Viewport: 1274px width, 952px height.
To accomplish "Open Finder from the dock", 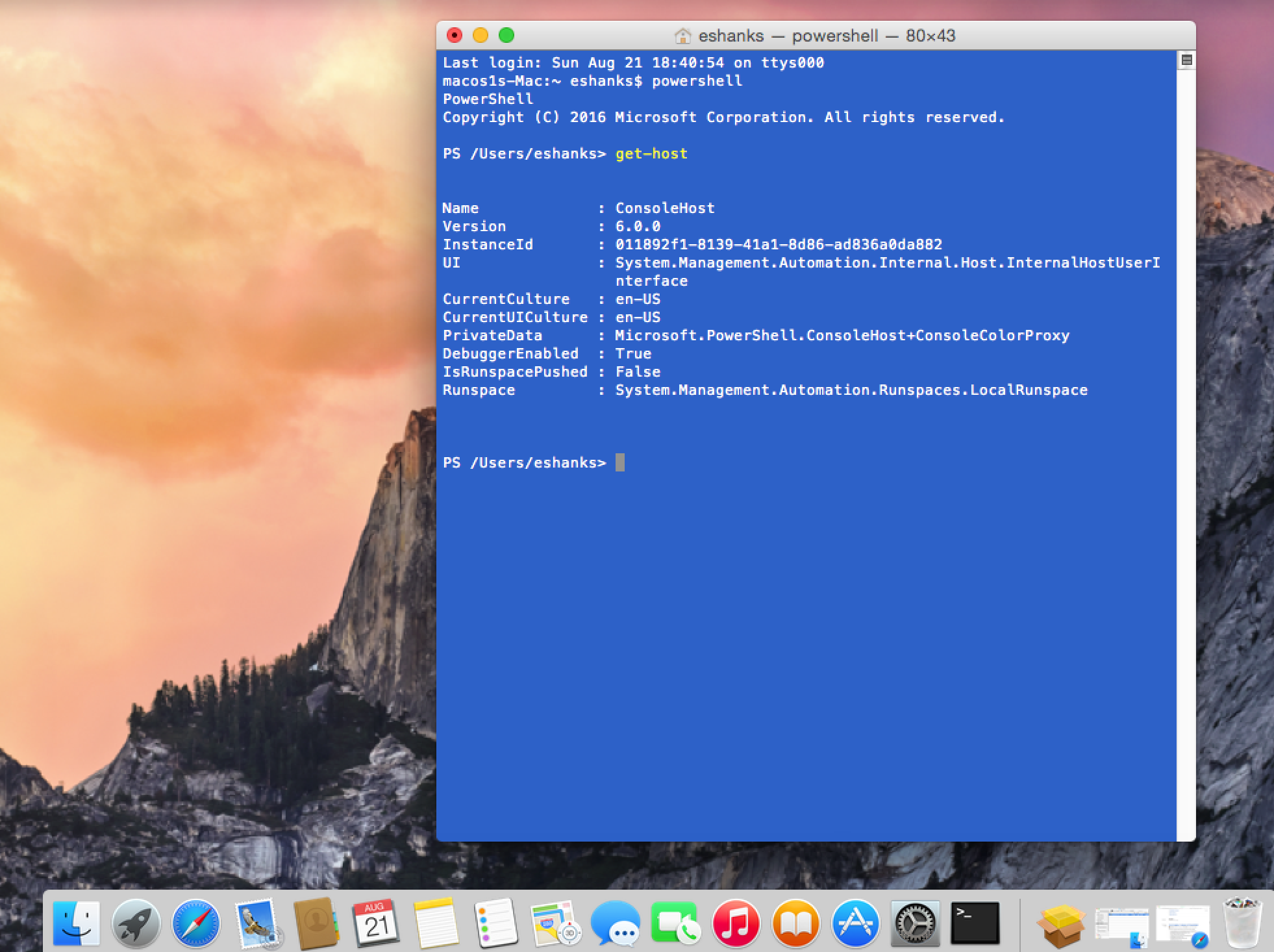I will pyautogui.click(x=76, y=923).
